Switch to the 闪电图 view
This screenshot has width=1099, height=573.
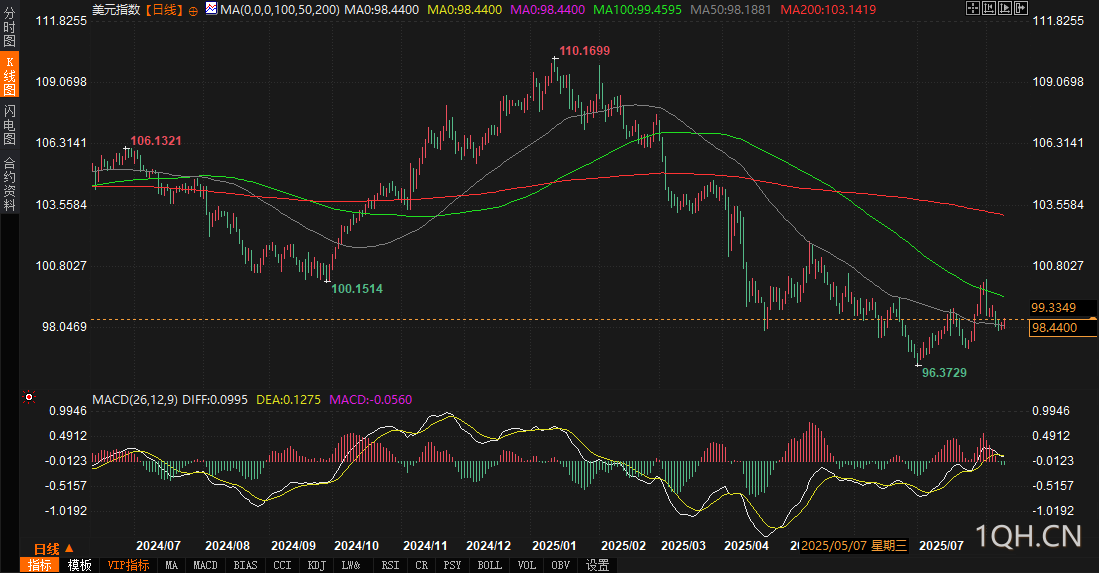coord(9,124)
